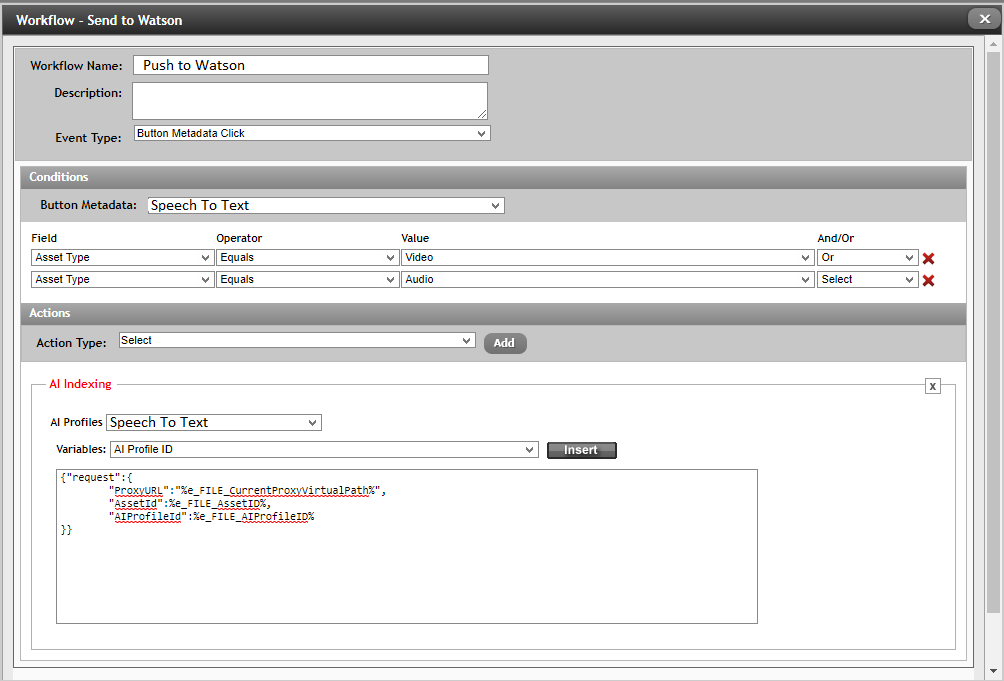This screenshot has height=681, width=1004.
Task: Open the Audio value dropdown
Action: [608, 279]
